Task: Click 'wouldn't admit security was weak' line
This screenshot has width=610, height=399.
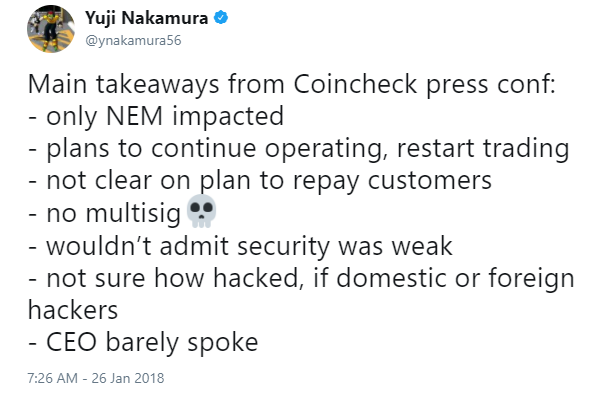Action: pos(240,246)
